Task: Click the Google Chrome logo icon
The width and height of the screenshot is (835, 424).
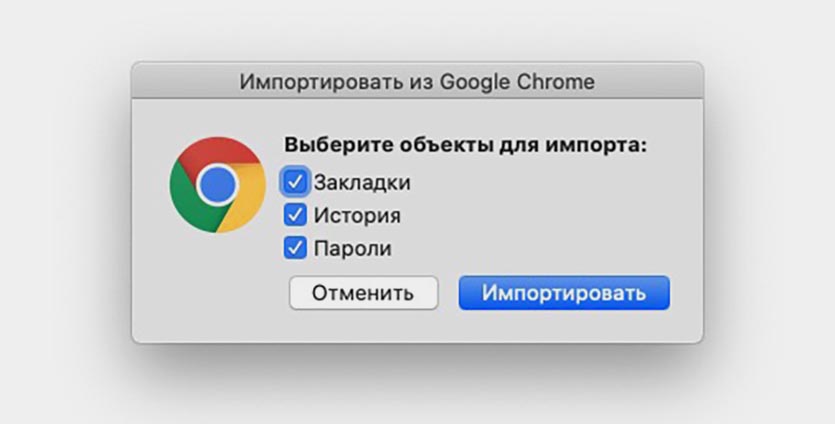Action: pos(217,185)
